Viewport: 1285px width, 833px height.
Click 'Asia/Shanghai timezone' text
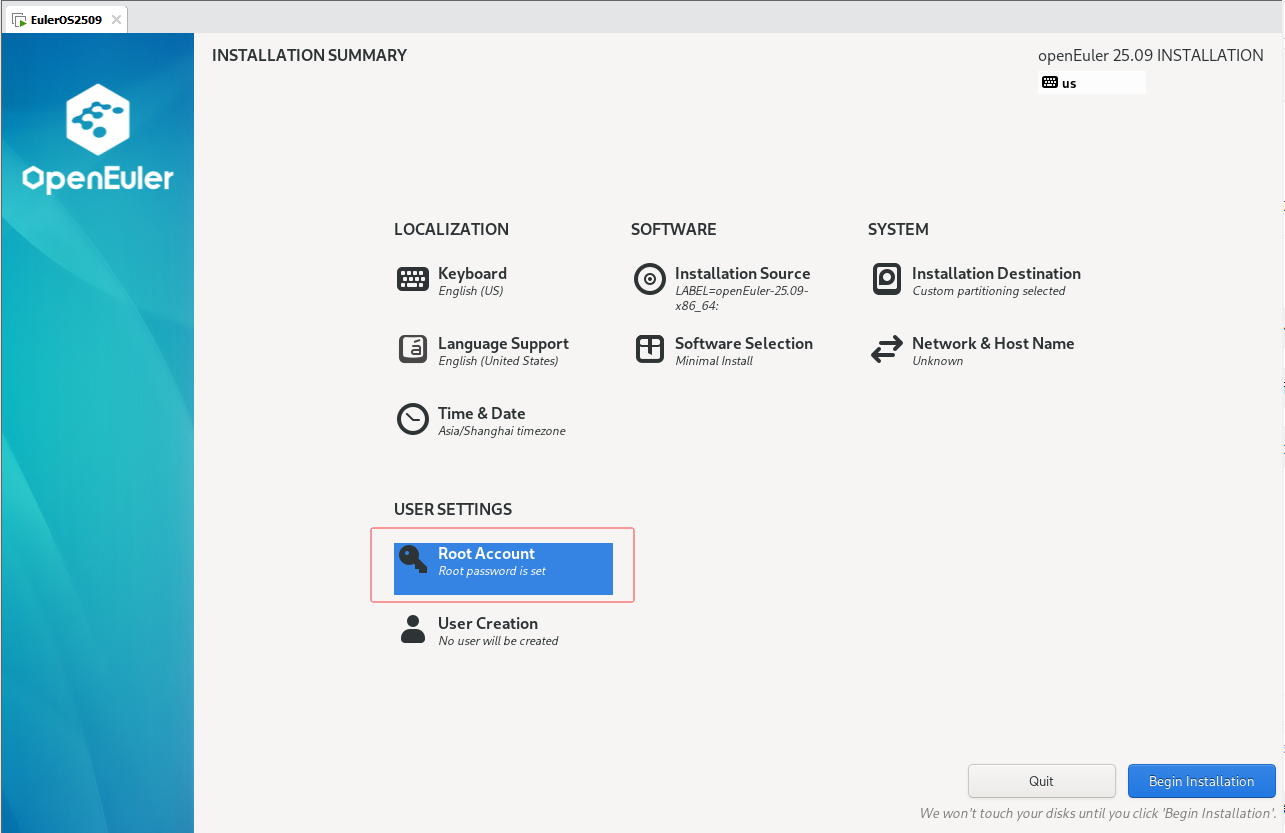click(502, 431)
